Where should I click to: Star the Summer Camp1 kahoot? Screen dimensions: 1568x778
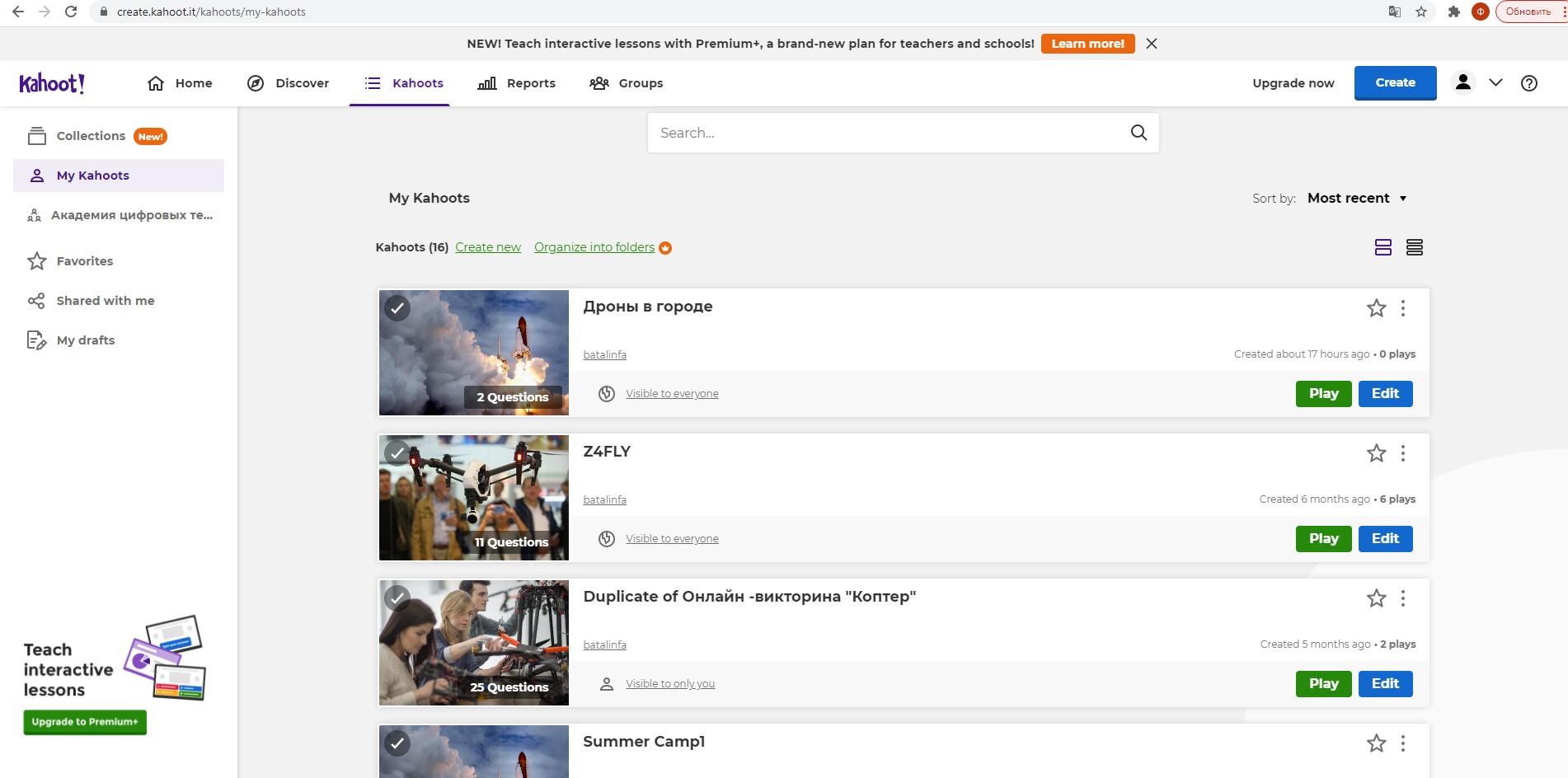1377,743
